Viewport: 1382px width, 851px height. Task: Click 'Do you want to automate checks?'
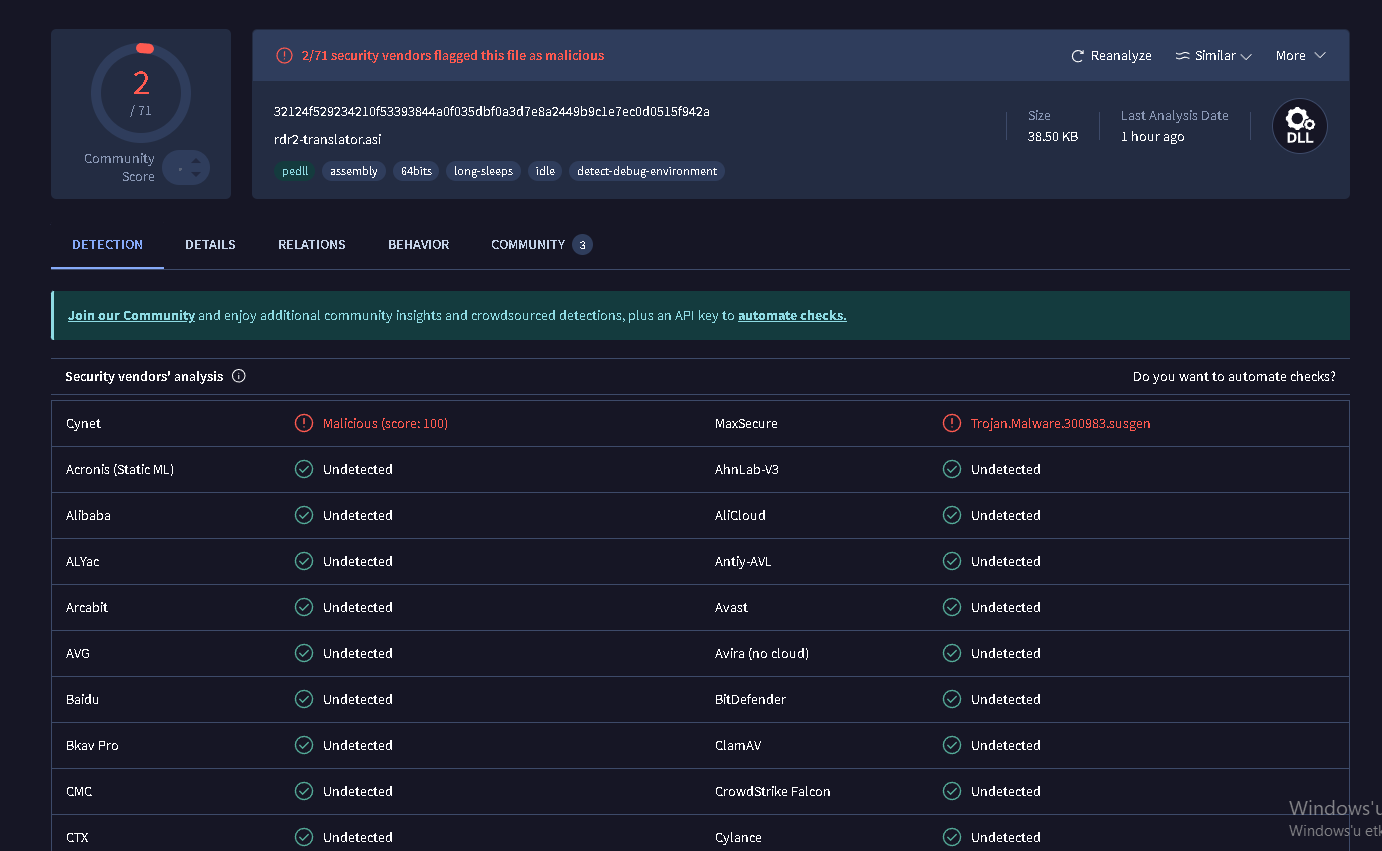(1234, 376)
